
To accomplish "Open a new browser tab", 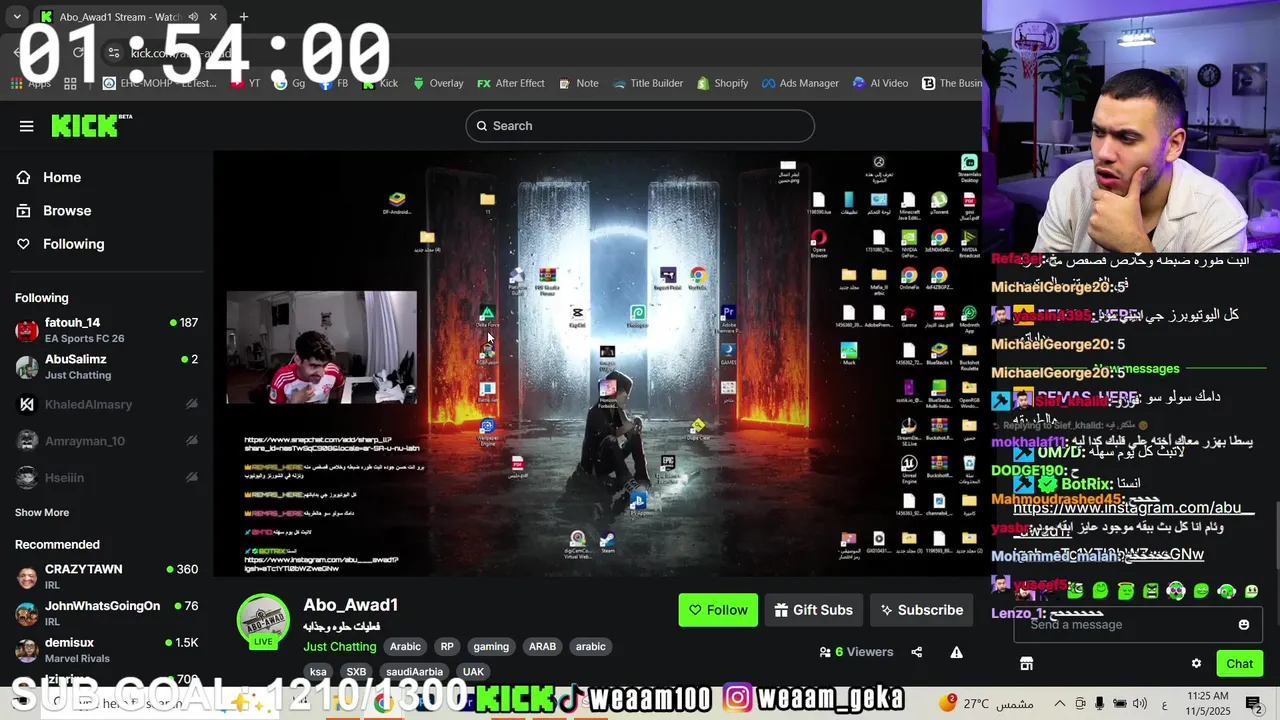I will point(243,17).
